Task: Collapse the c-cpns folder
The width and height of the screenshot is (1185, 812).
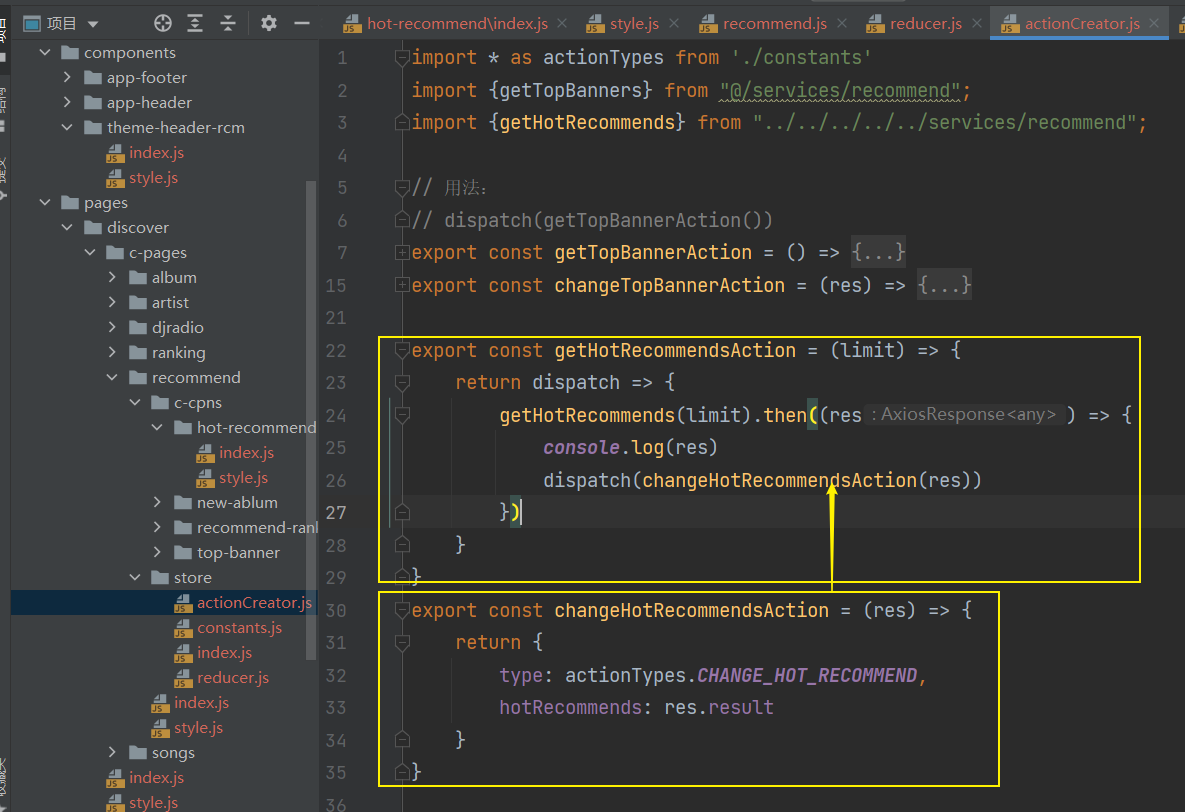Action: pos(135,403)
